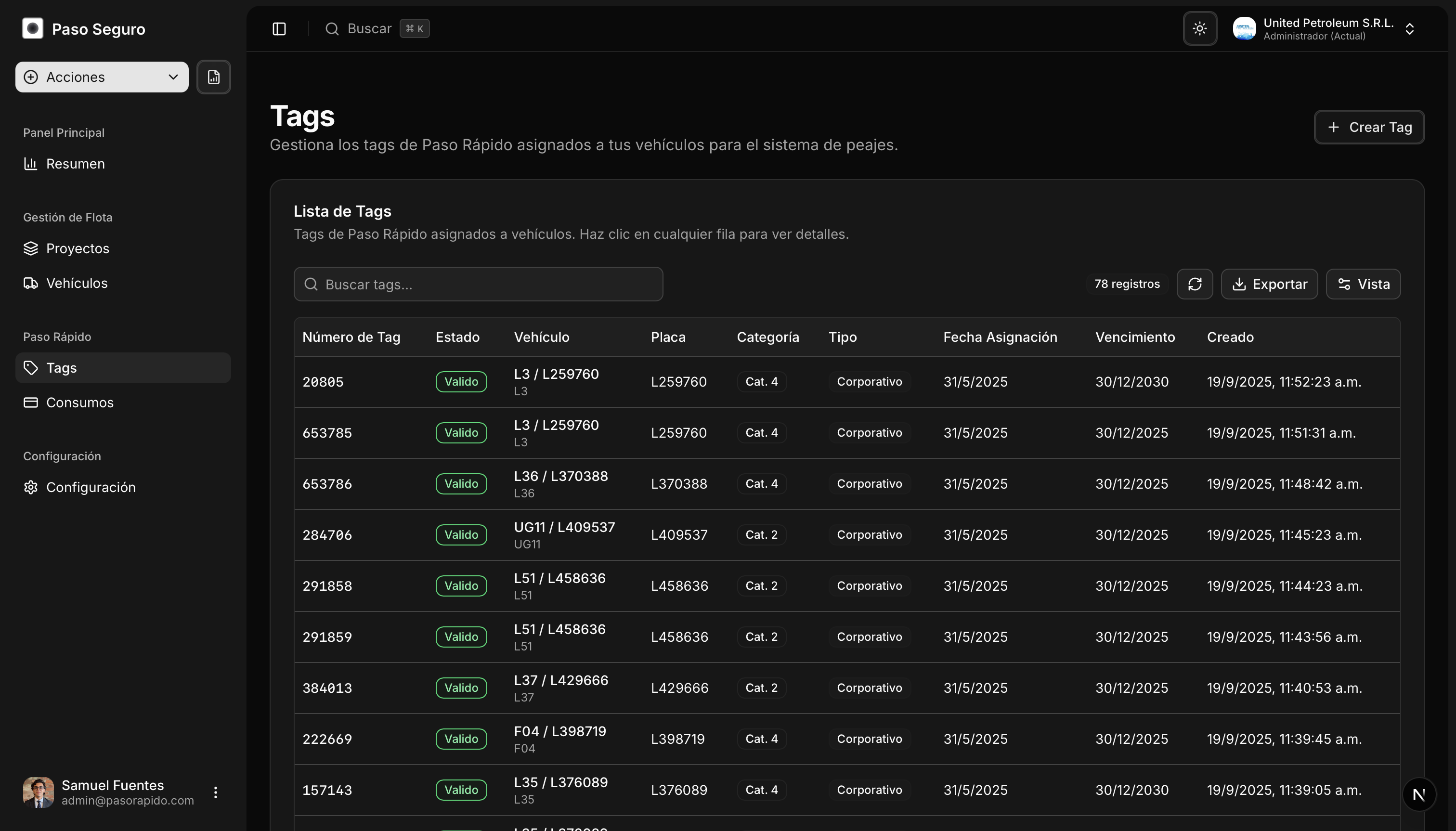This screenshot has width=1456, height=831.
Task: Sort by Vencimiento column header
Action: coord(1135,338)
